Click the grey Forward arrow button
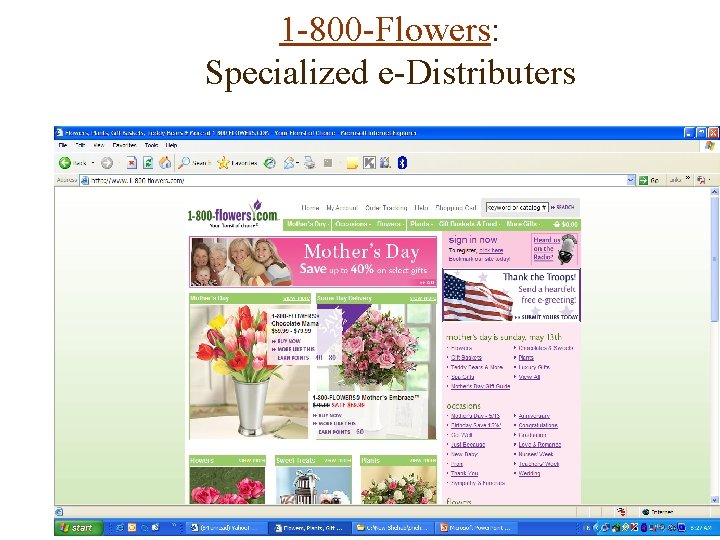This screenshot has height=540, width=720. (x=107, y=163)
